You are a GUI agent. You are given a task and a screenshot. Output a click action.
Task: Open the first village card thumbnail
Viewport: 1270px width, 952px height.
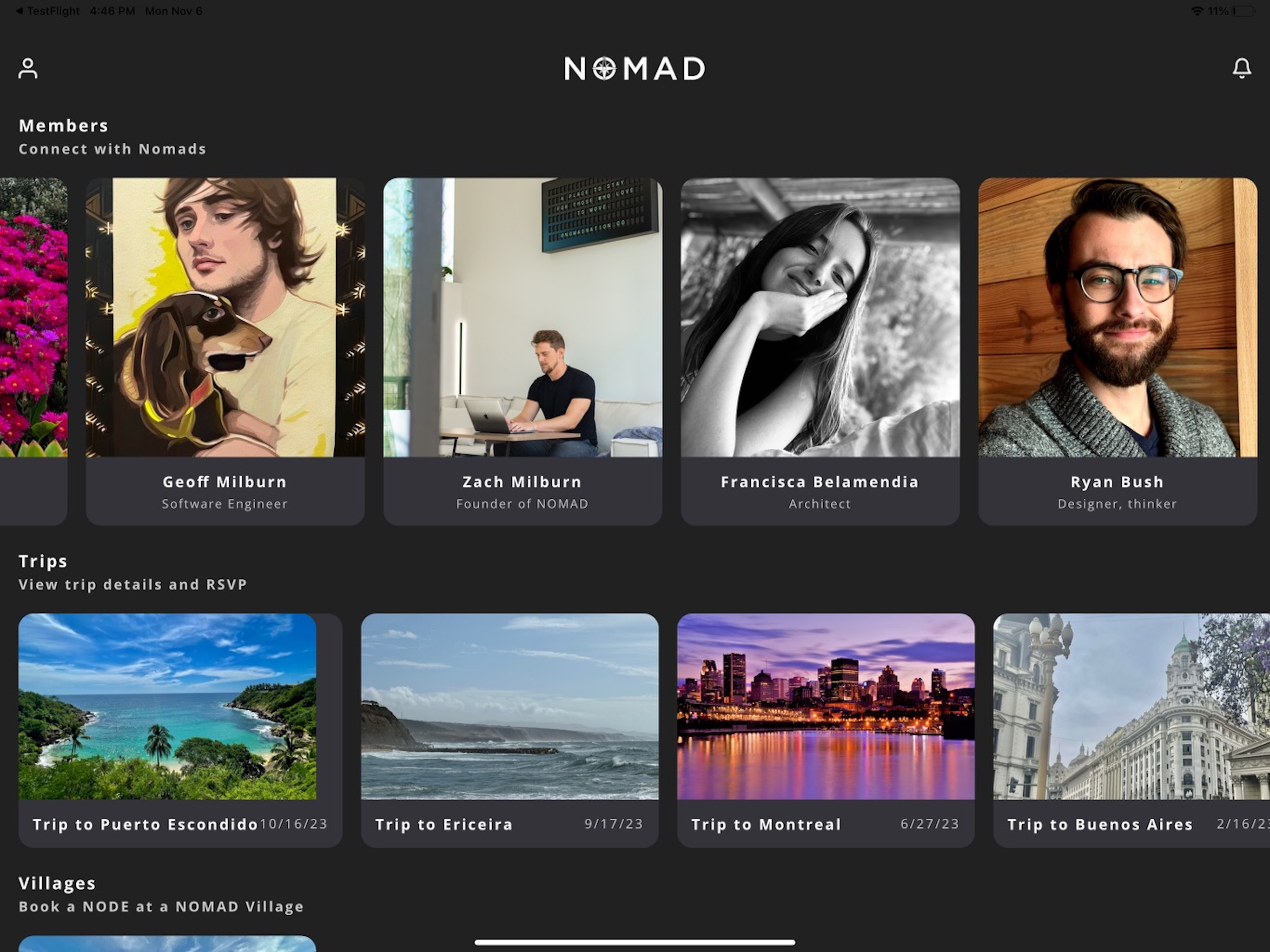coord(167,944)
